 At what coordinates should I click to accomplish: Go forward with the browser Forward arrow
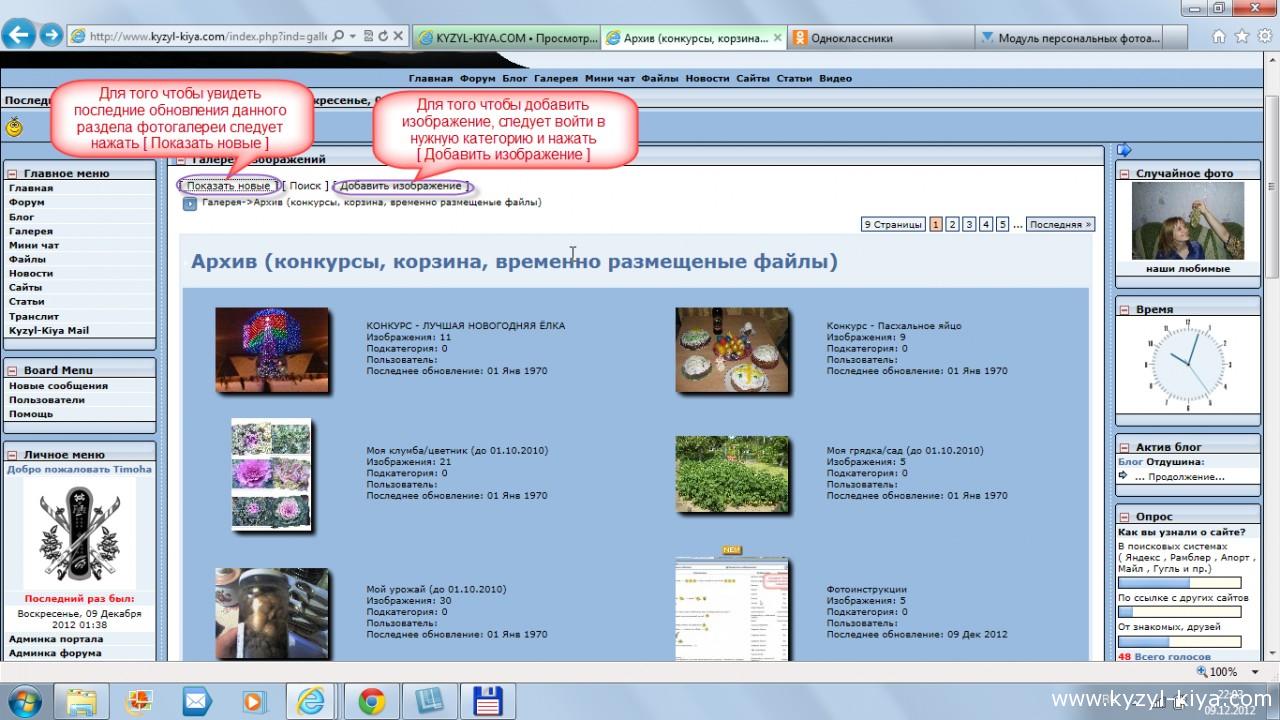51,36
